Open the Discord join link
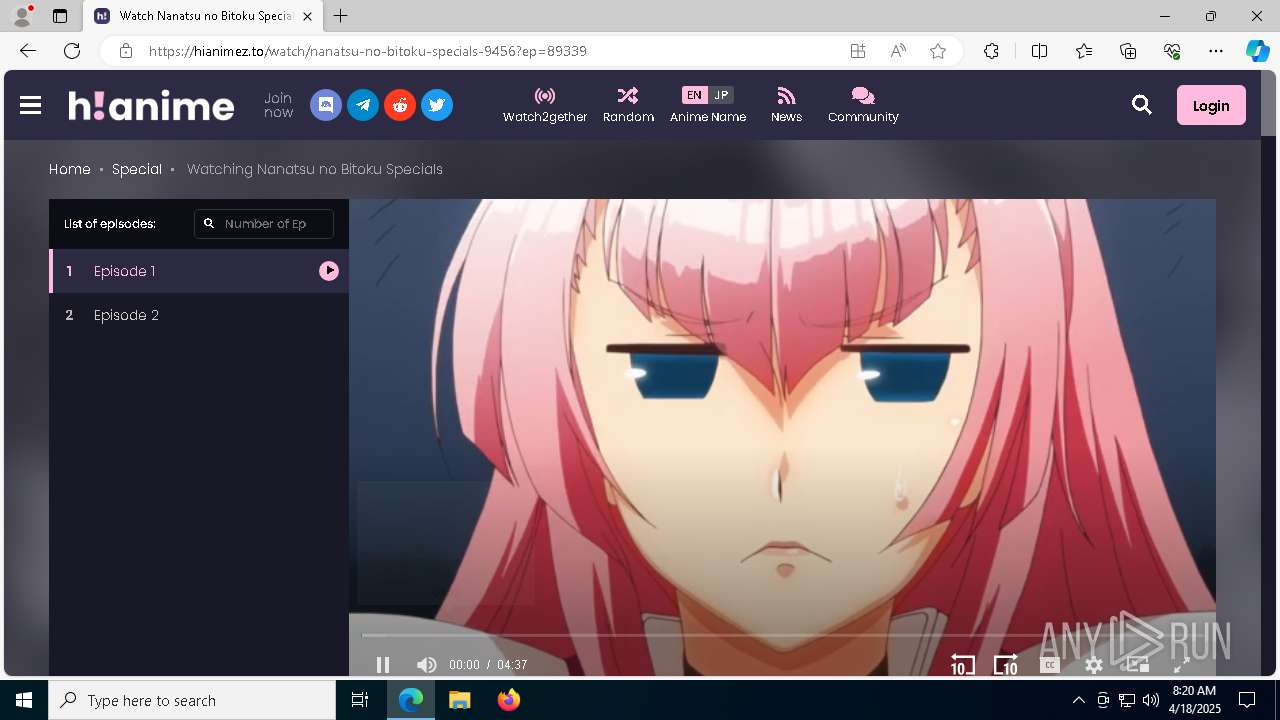This screenshot has height=720, width=1280. (x=326, y=105)
